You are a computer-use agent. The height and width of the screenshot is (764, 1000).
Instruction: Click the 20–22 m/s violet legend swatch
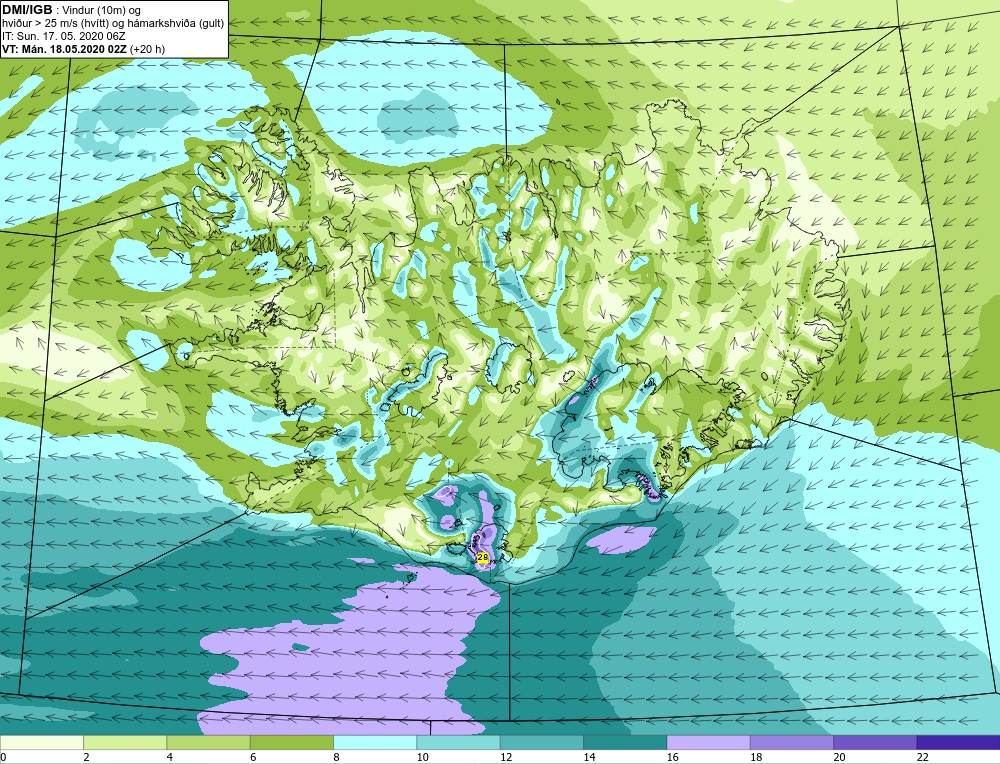875,742
